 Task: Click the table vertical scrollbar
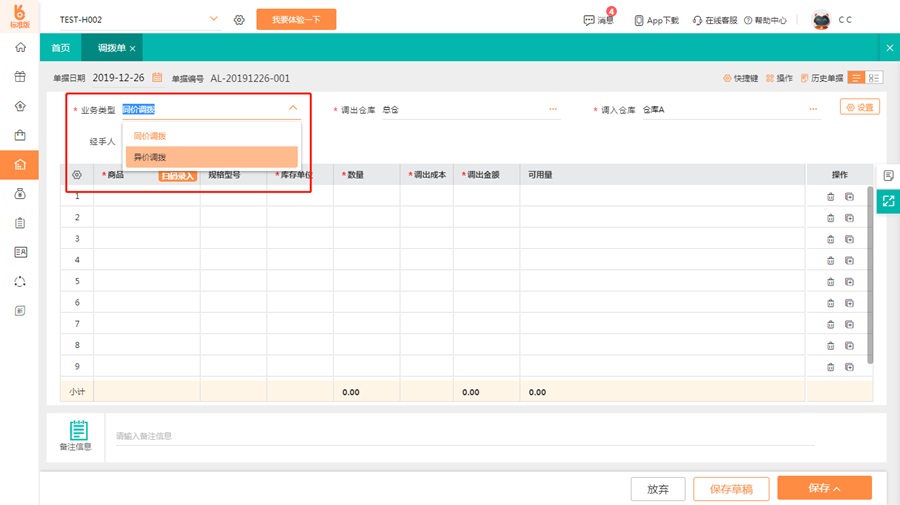tap(870, 274)
